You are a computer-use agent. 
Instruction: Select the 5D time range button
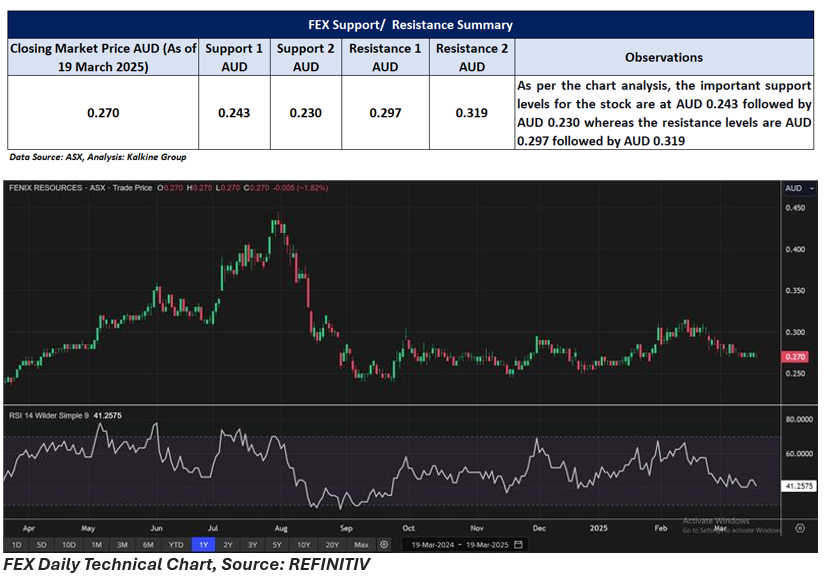pos(42,545)
